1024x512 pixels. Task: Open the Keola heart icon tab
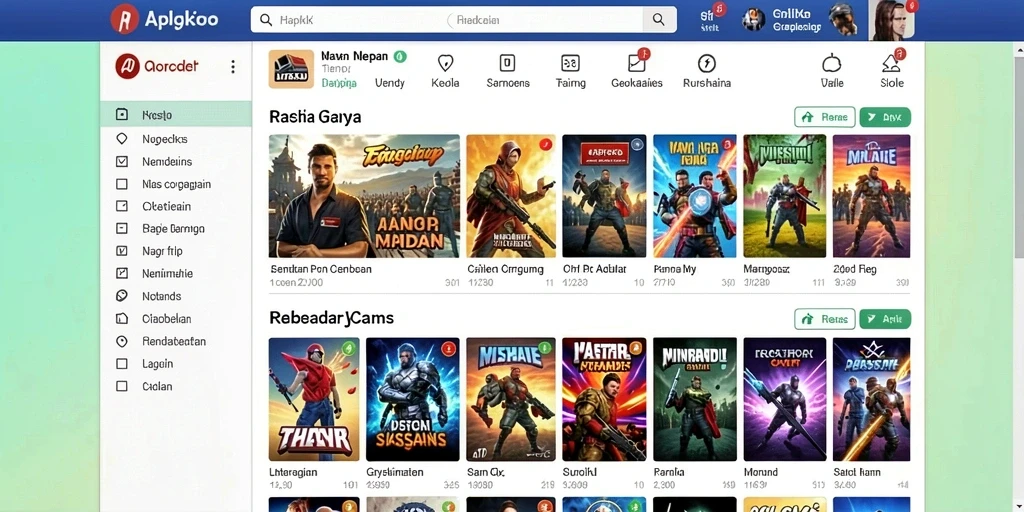point(445,63)
